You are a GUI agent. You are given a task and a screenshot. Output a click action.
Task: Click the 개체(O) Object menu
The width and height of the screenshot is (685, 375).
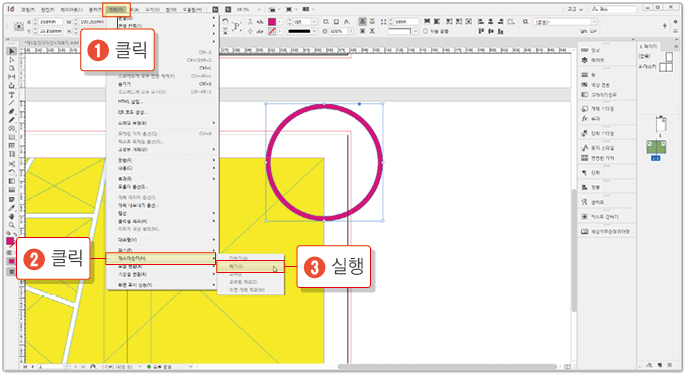pos(116,9)
